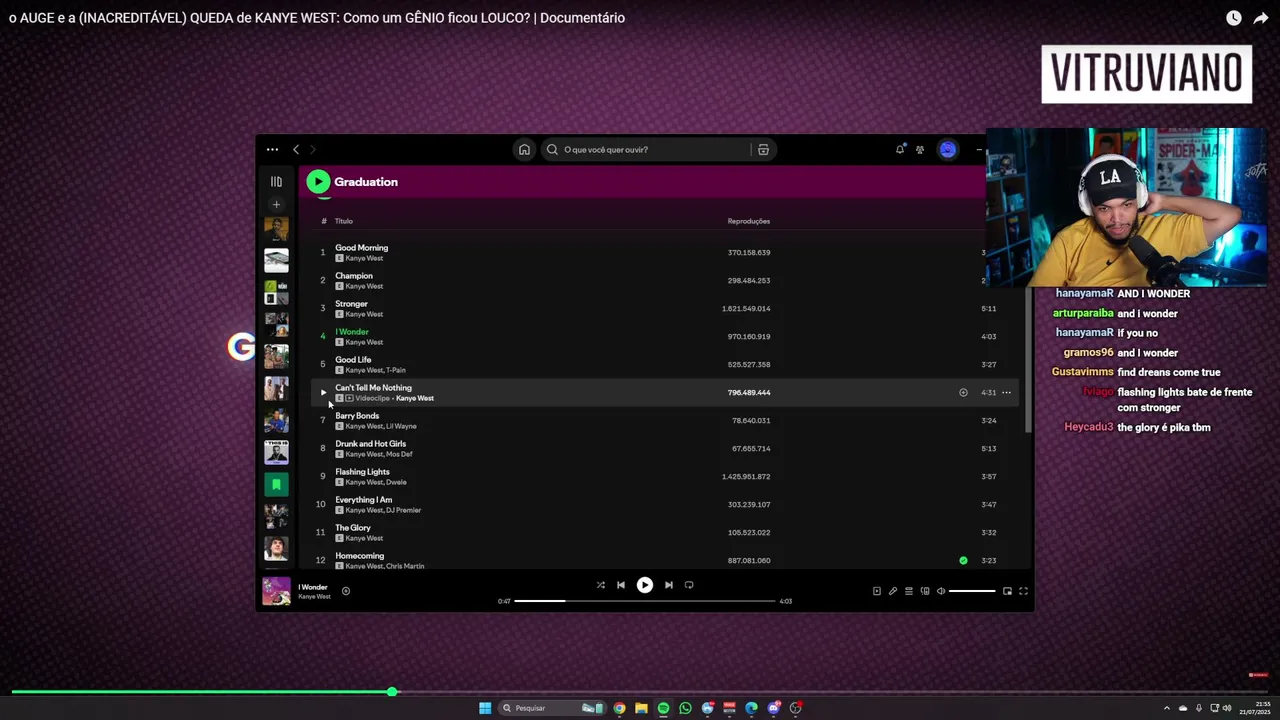Open 'Can't Tell Me Nothing' track title
The width and height of the screenshot is (1280, 720).
pyautogui.click(x=373, y=388)
